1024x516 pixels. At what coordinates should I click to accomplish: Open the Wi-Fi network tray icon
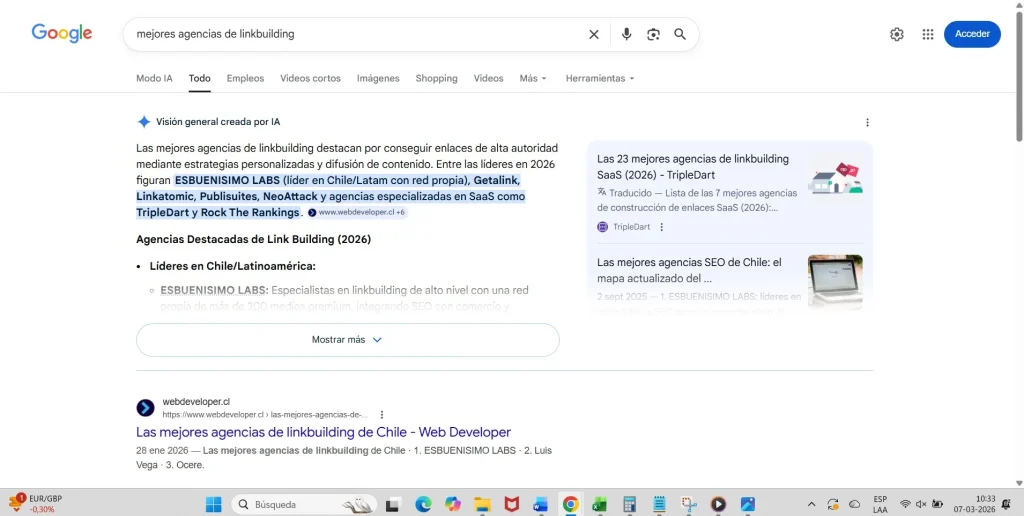tap(905, 504)
